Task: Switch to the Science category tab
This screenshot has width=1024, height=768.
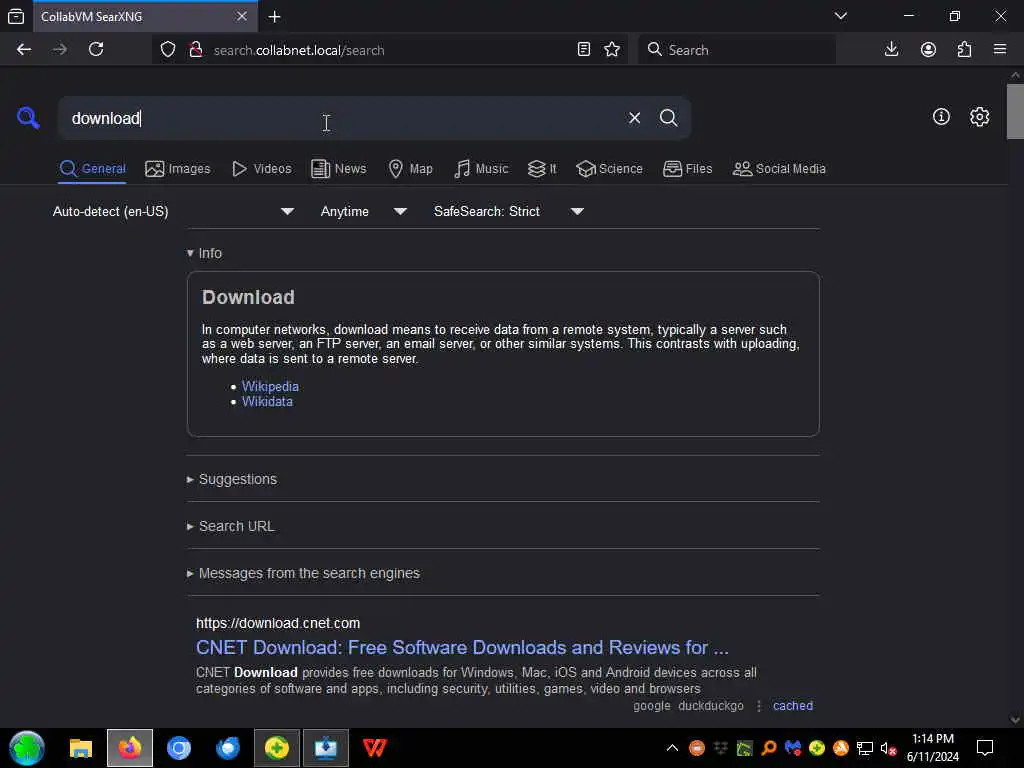Action: [609, 169]
